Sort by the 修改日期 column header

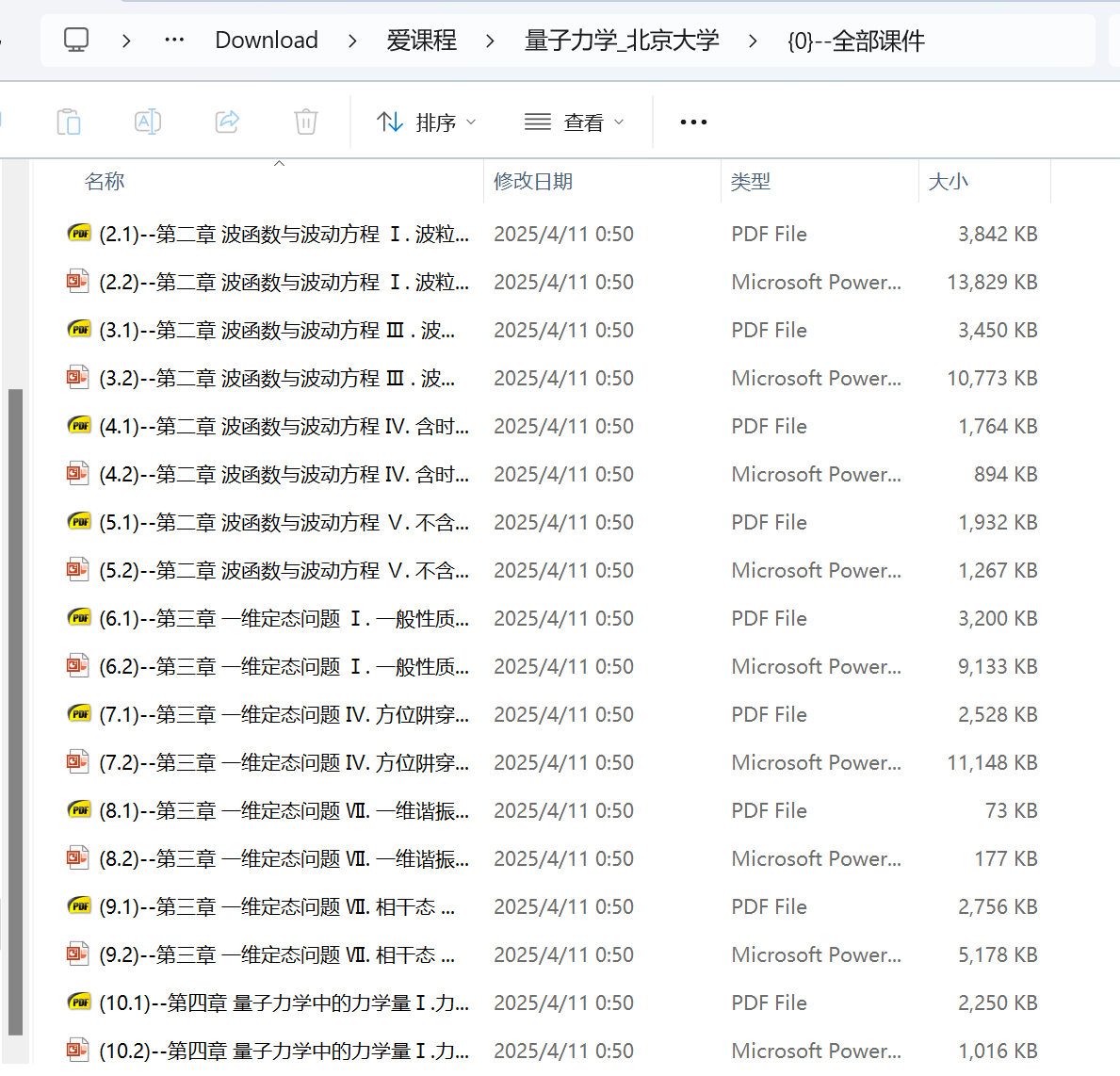click(x=533, y=182)
